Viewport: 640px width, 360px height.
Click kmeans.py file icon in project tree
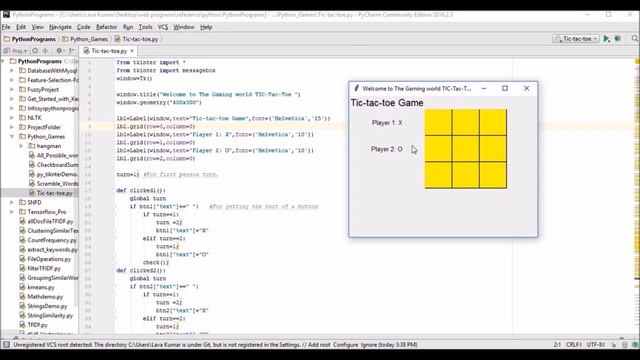click(x=22, y=287)
